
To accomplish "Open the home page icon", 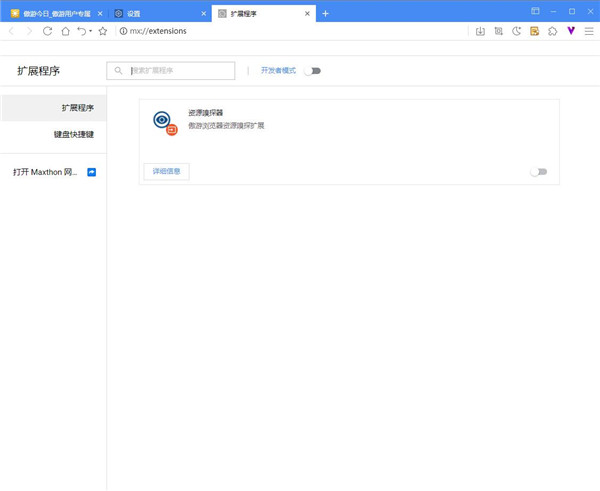I will (65, 31).
